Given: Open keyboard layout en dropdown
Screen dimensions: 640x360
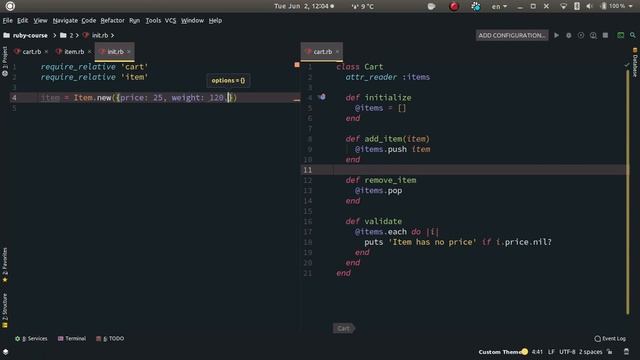Looking at the screenshot, I should click(499, 7).
